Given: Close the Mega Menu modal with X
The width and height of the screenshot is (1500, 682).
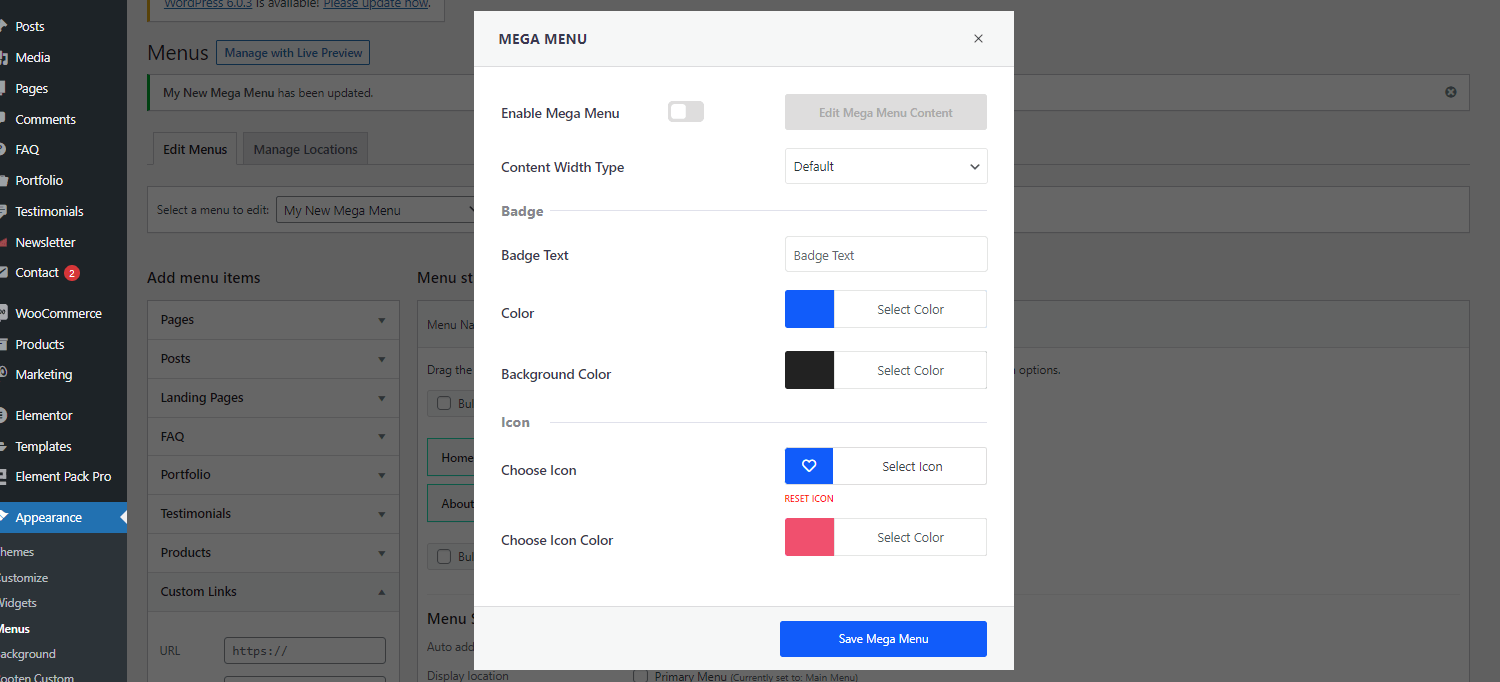Looking at the screenshot, I should coord(978,39).
